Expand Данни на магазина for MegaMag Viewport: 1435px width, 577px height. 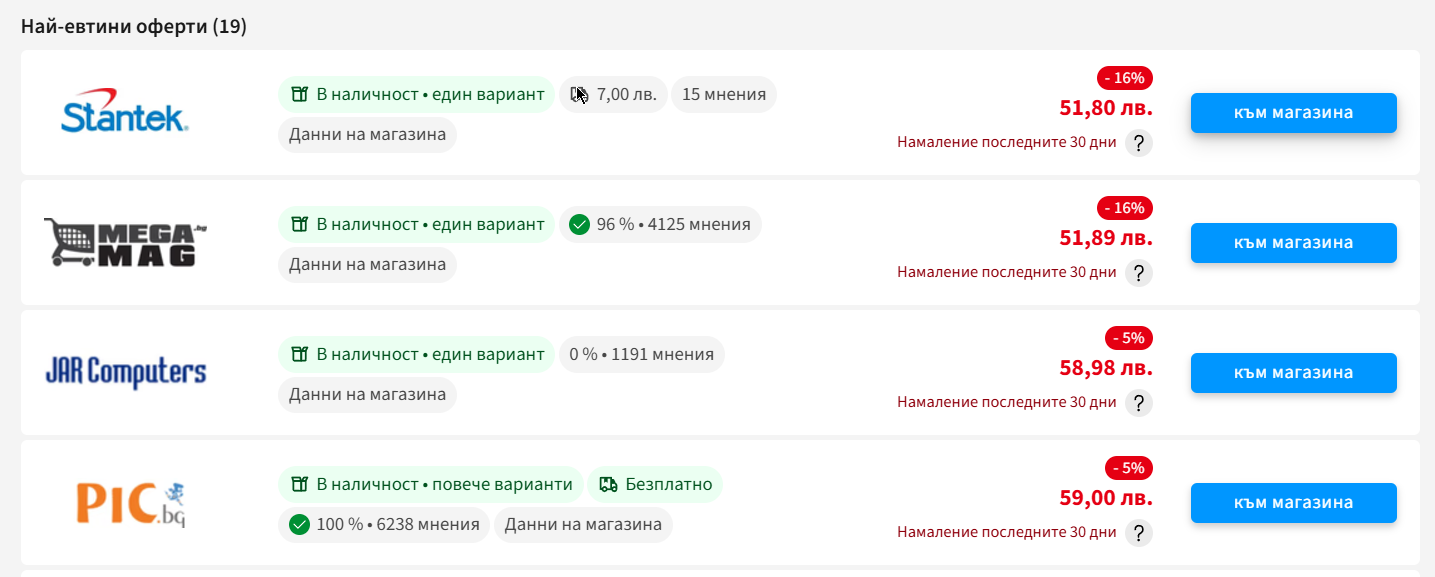point(367,265)
